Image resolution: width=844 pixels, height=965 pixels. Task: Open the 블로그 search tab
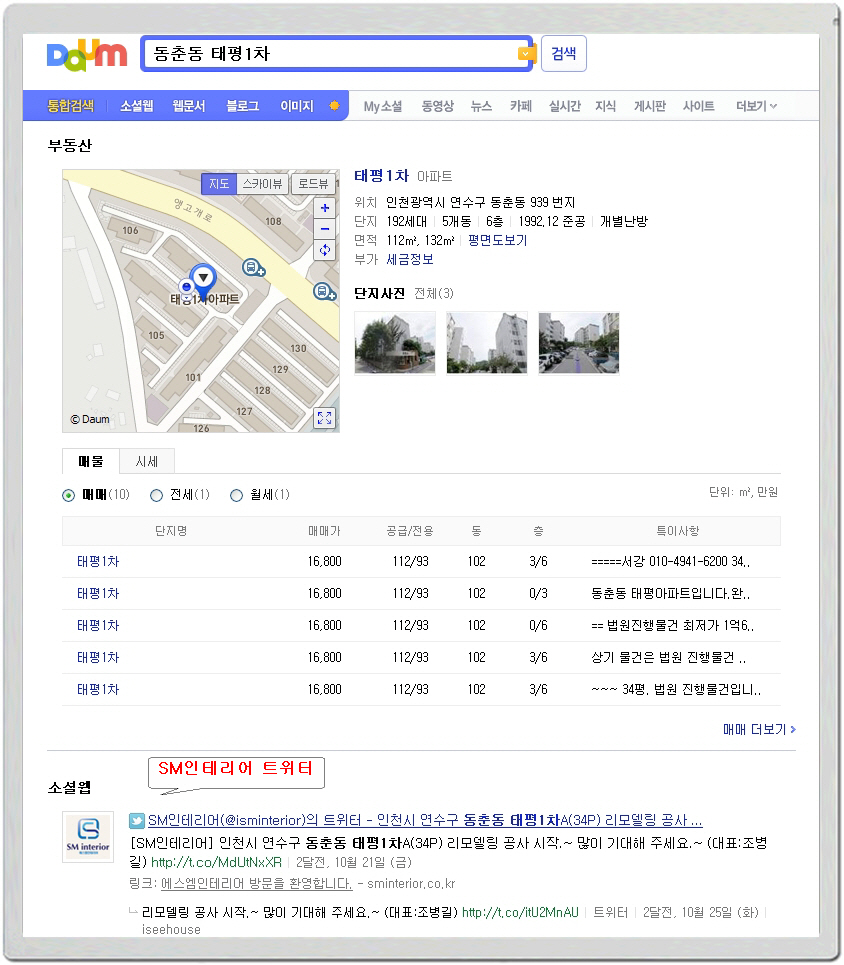(243, 106)
